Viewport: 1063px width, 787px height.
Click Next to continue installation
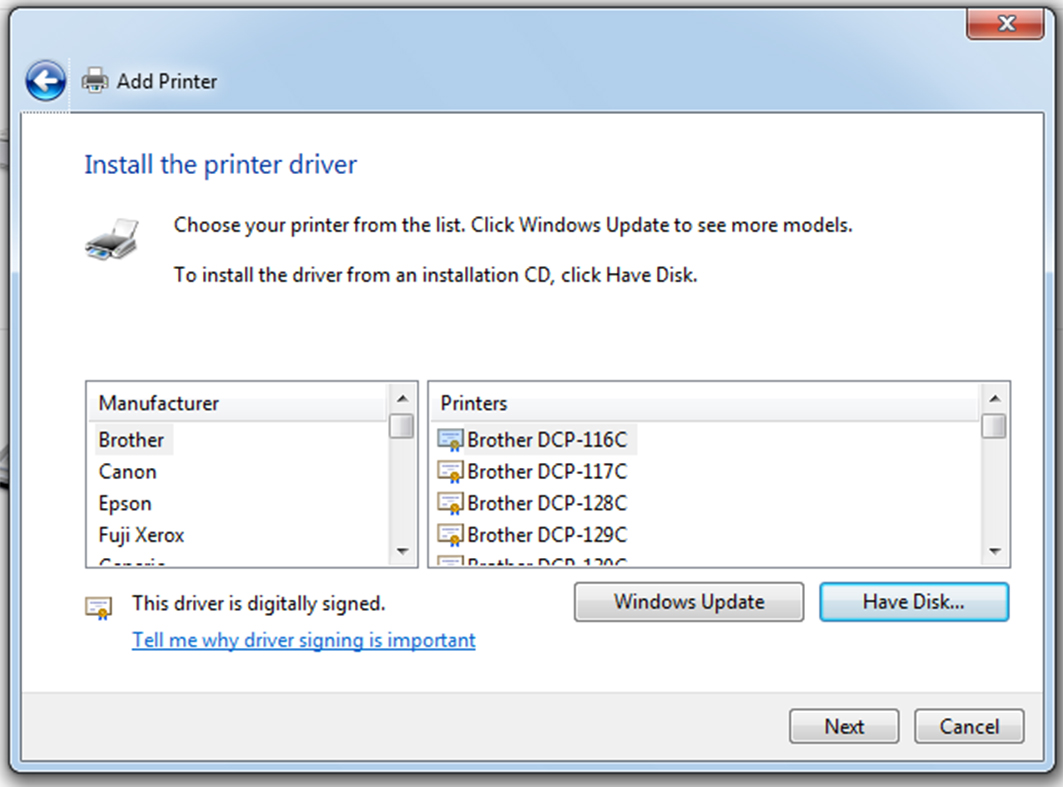tap(844, 727)
